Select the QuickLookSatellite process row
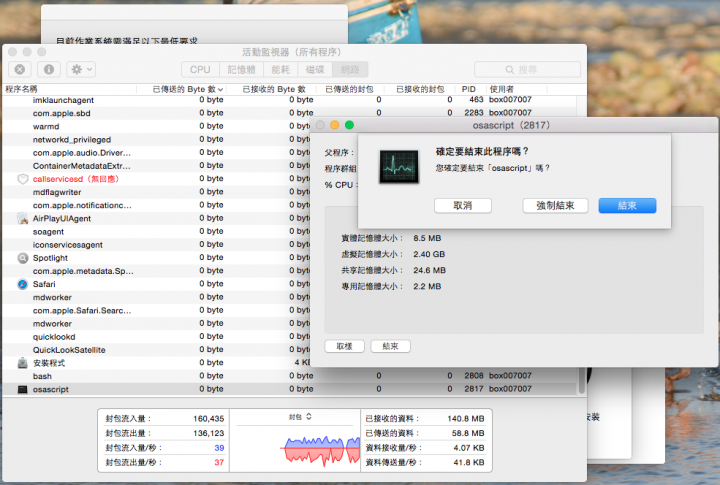The width and height of the screenshot is (720, 485). [156, 350]
